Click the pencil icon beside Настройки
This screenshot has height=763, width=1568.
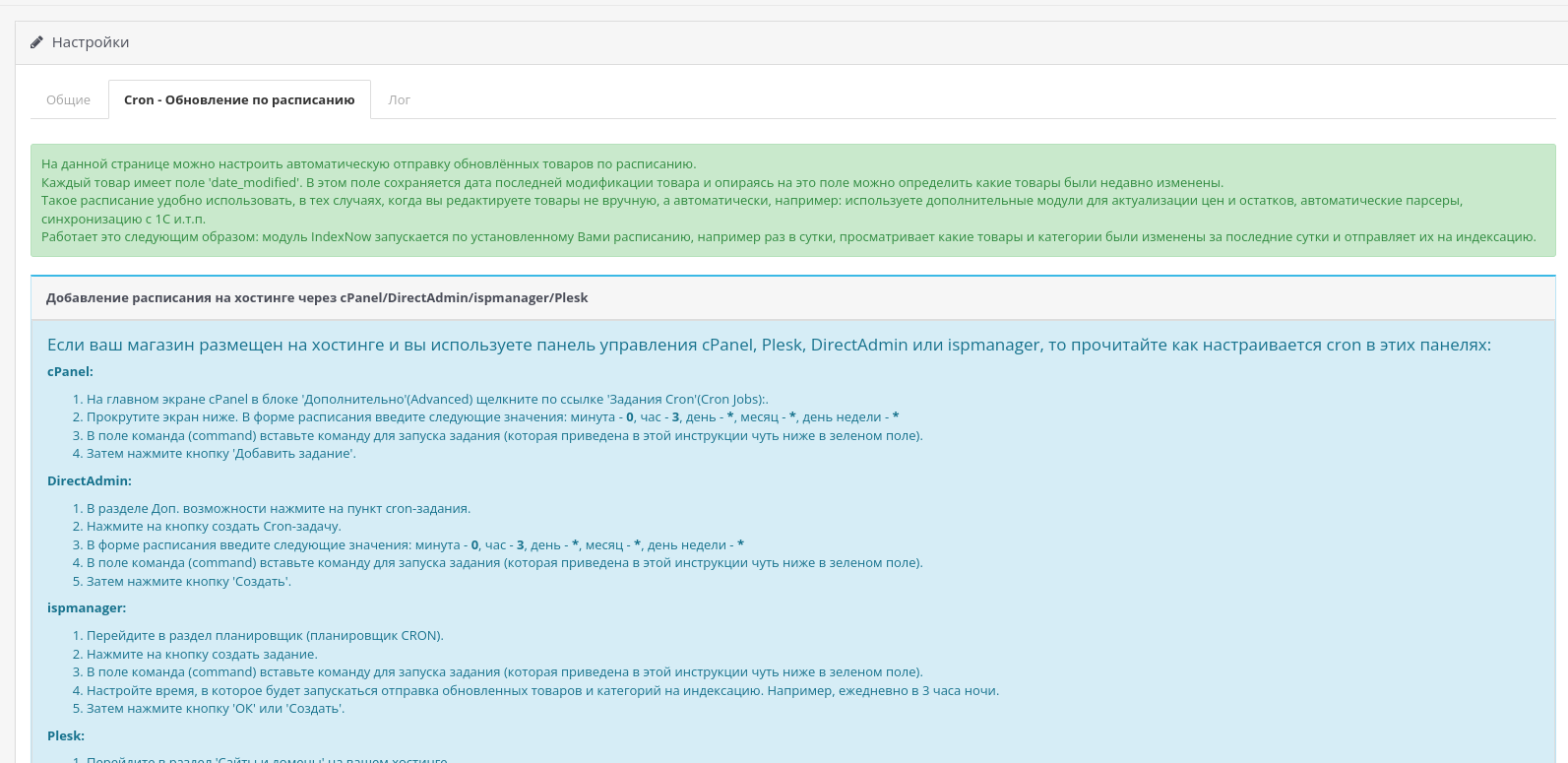click(x=36, y=42)
